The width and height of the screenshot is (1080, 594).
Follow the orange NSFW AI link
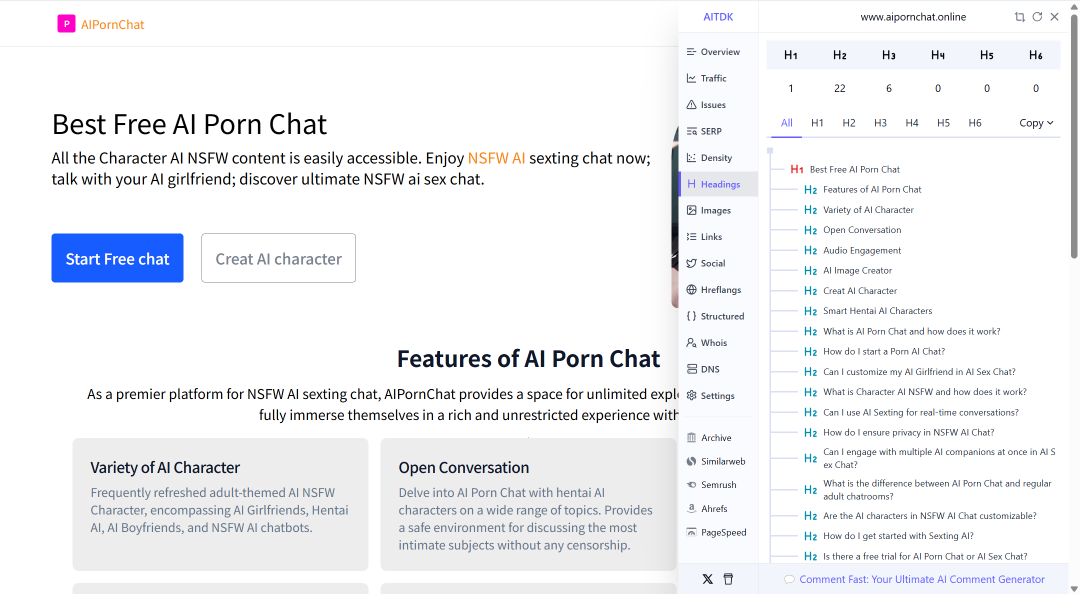point(496,158)
